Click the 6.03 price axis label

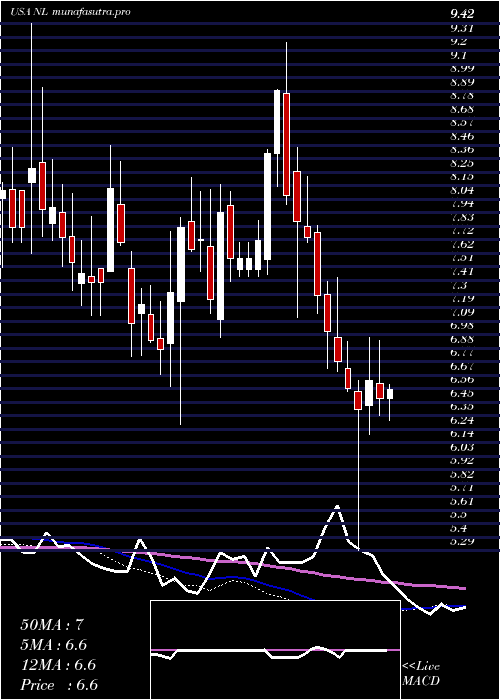pyautogui.click(x=462, y=447)
